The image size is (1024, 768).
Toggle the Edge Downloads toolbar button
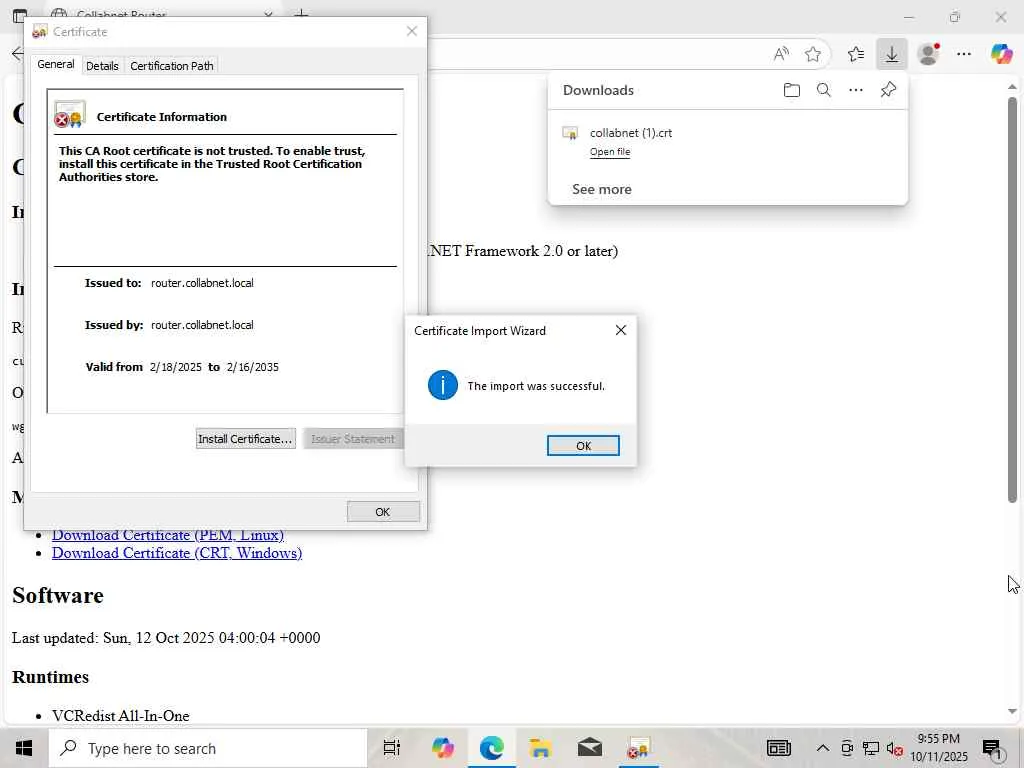pos(891,54)
